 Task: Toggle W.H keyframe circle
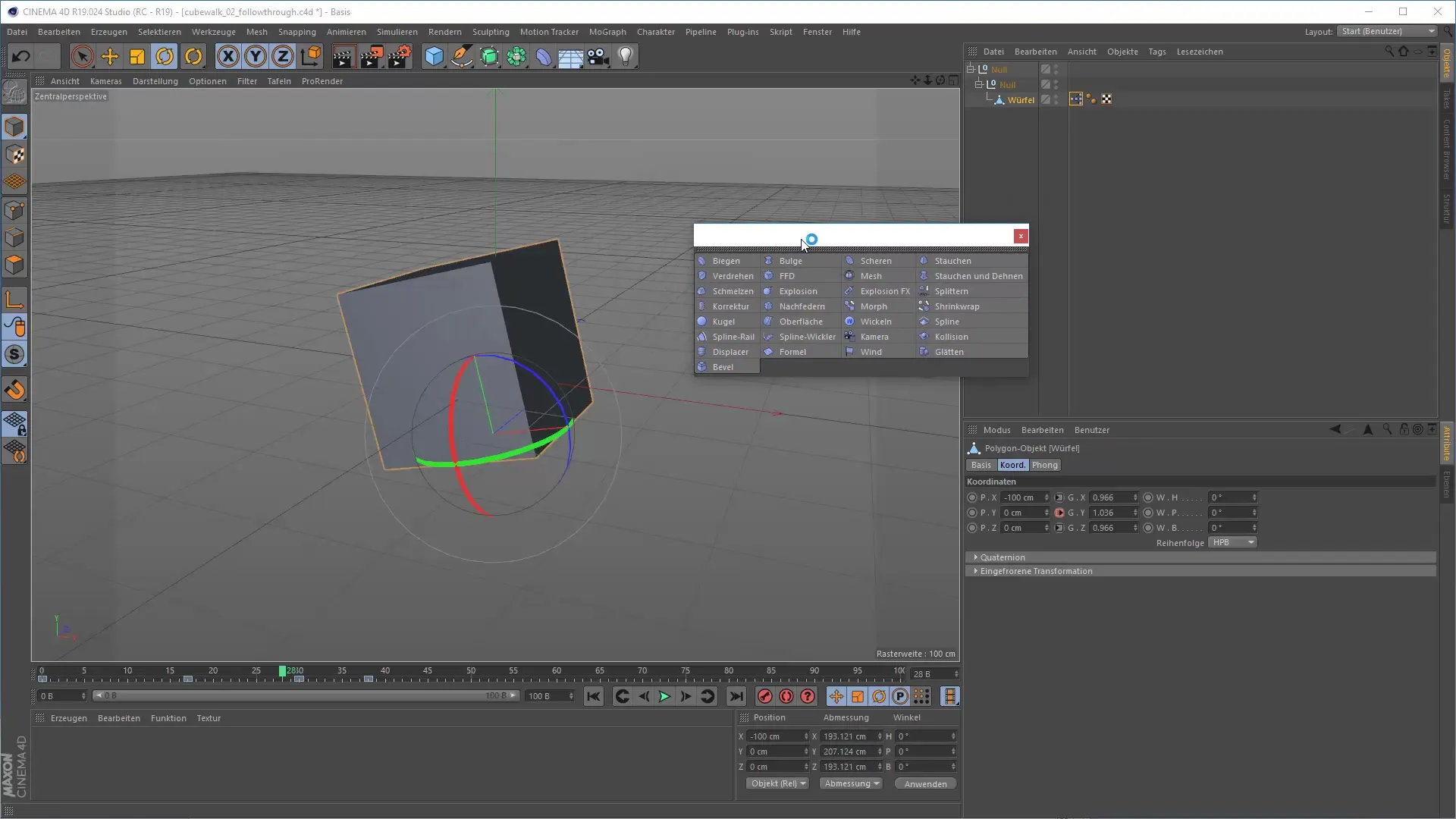pyautogui.click(x=1148, y=497)
